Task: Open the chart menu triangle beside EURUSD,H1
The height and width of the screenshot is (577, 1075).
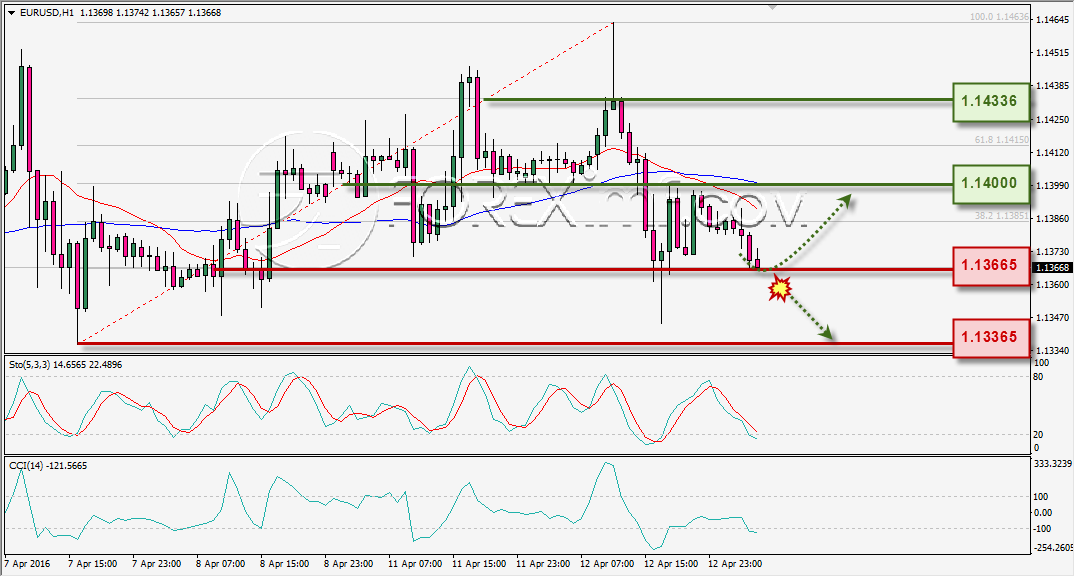Action: click(12, 12)
